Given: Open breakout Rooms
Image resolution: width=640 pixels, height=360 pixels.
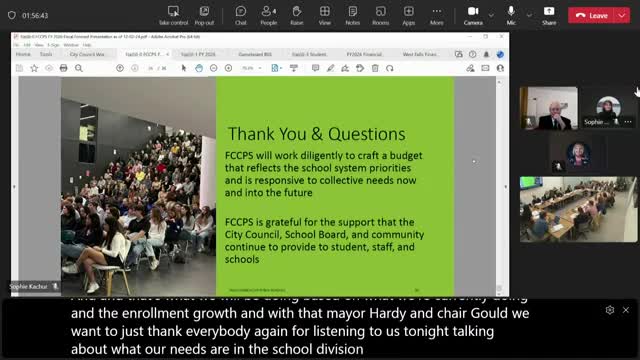Looking at the screenshot, I should click(380, 16).
